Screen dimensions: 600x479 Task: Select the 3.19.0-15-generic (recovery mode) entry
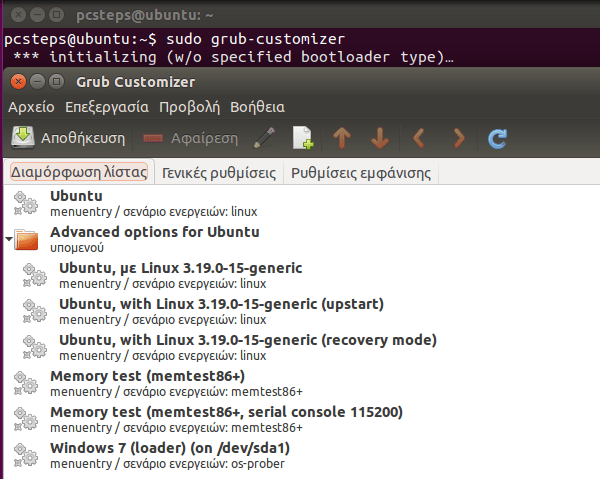302,347
